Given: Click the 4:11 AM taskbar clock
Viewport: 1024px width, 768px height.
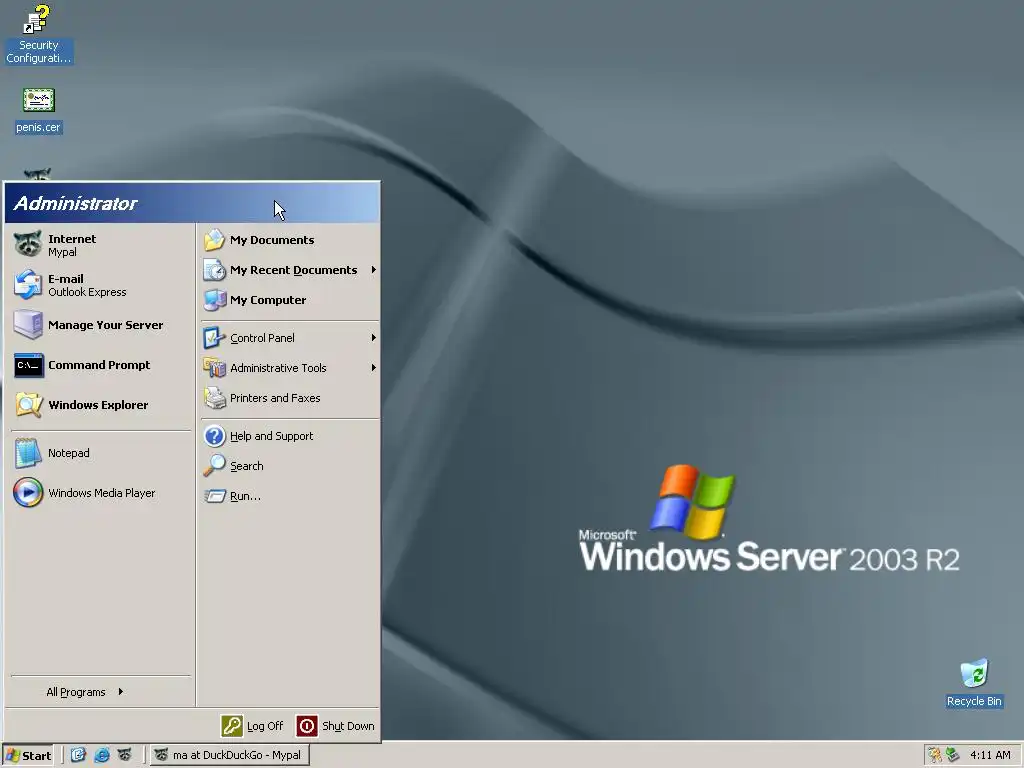Looking at the screenshot, I should (990, 756).
